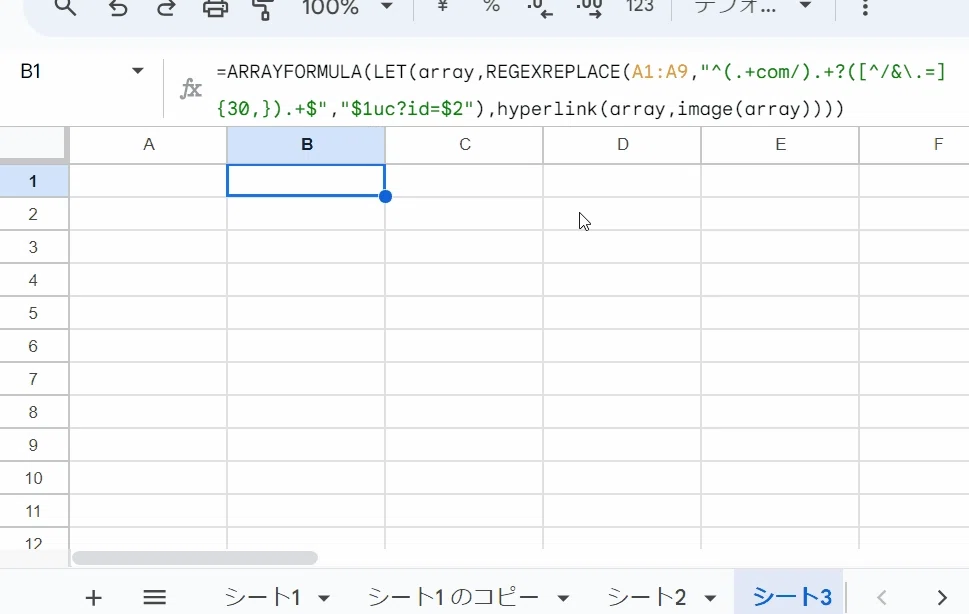Select column B header

click(x=307, y=145)
